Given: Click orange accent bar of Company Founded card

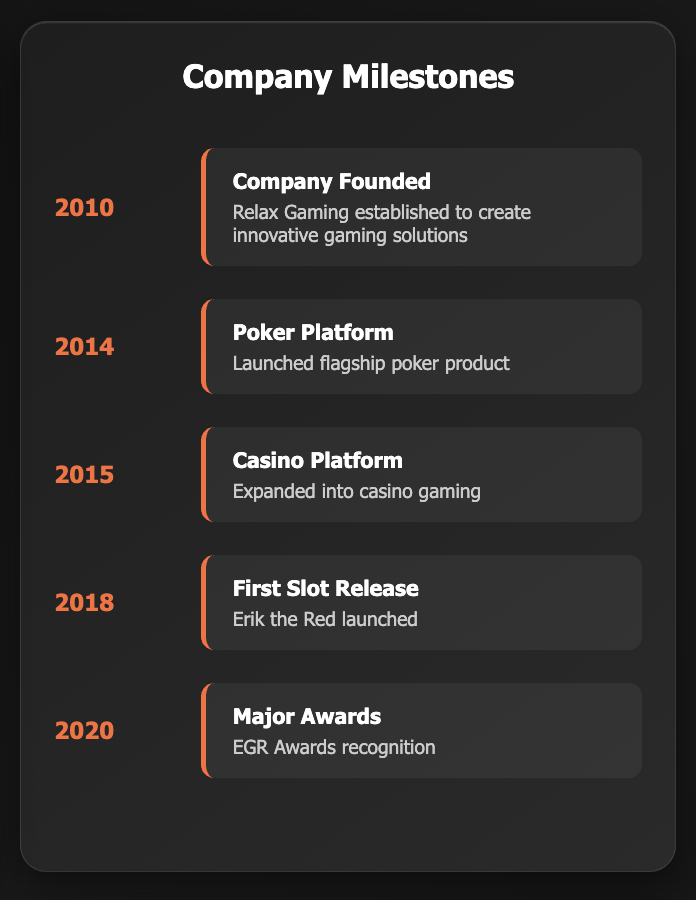Looking at the screenshot, I should coord(204,207).
